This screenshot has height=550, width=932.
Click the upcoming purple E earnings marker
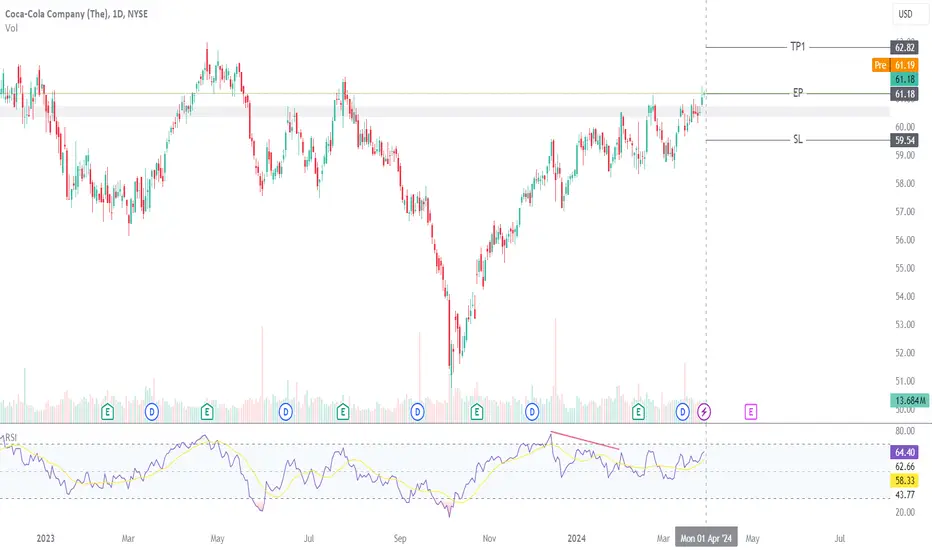pos(751,411)
